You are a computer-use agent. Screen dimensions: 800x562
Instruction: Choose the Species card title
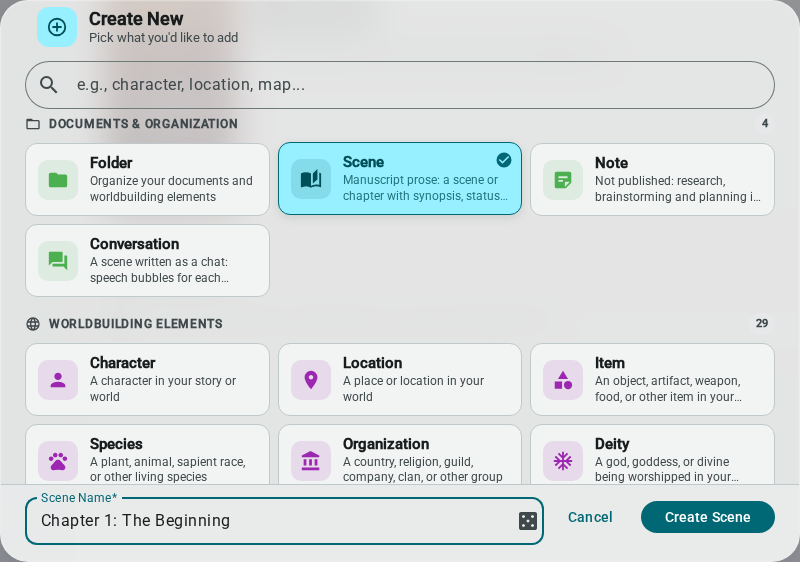[116, 444]
